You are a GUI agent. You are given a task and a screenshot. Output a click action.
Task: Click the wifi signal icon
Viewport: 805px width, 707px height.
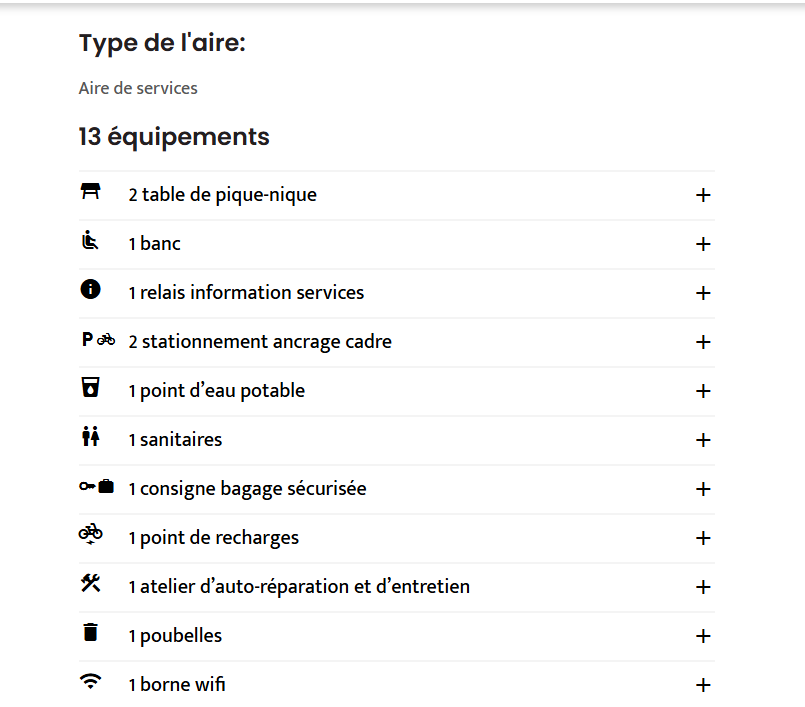91,682
